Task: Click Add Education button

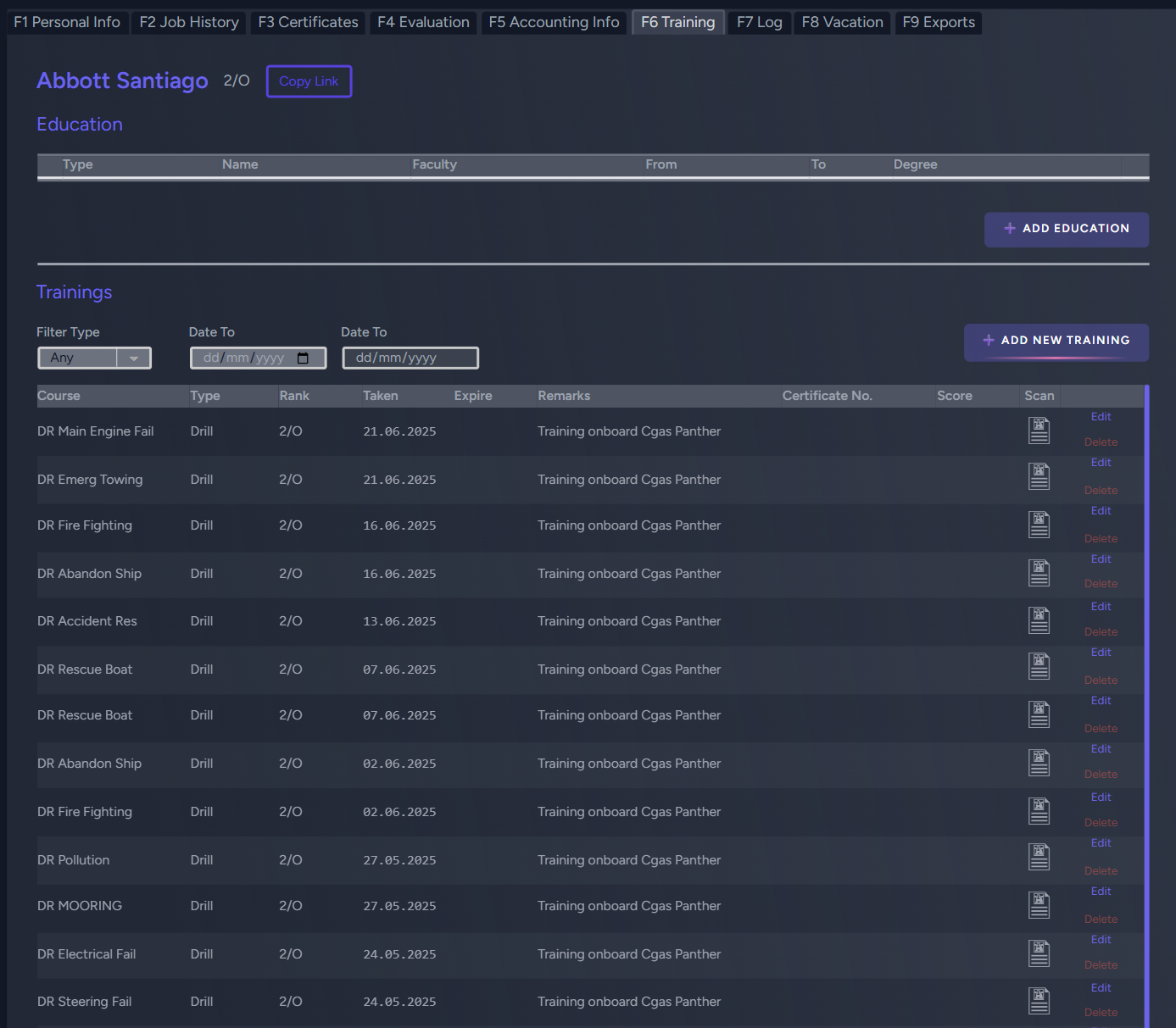Action: [x=1066, y=229]
